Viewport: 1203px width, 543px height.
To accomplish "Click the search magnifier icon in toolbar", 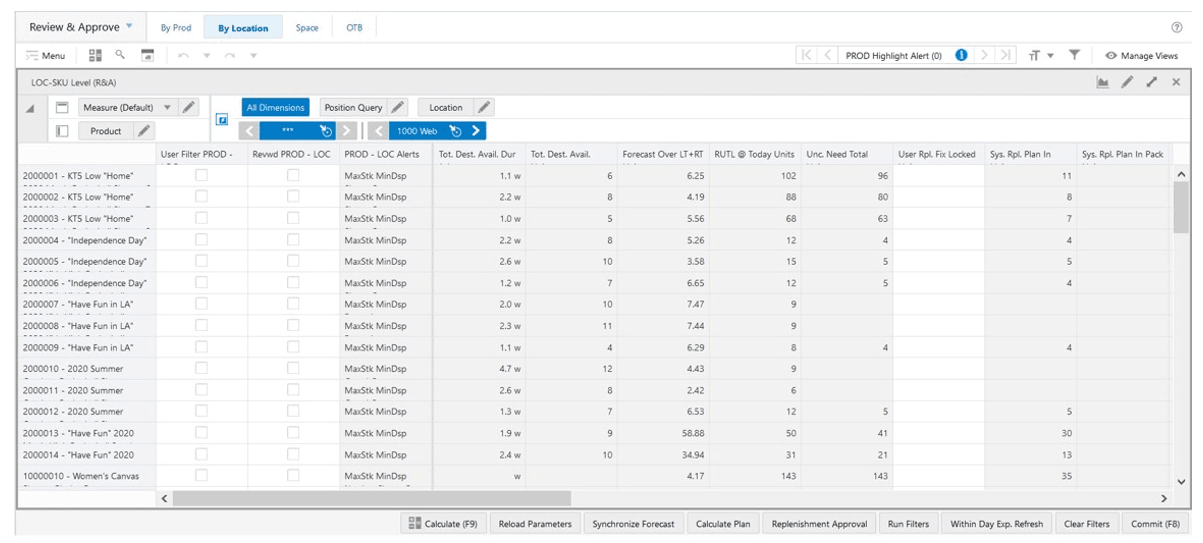I will click(121, 55).
